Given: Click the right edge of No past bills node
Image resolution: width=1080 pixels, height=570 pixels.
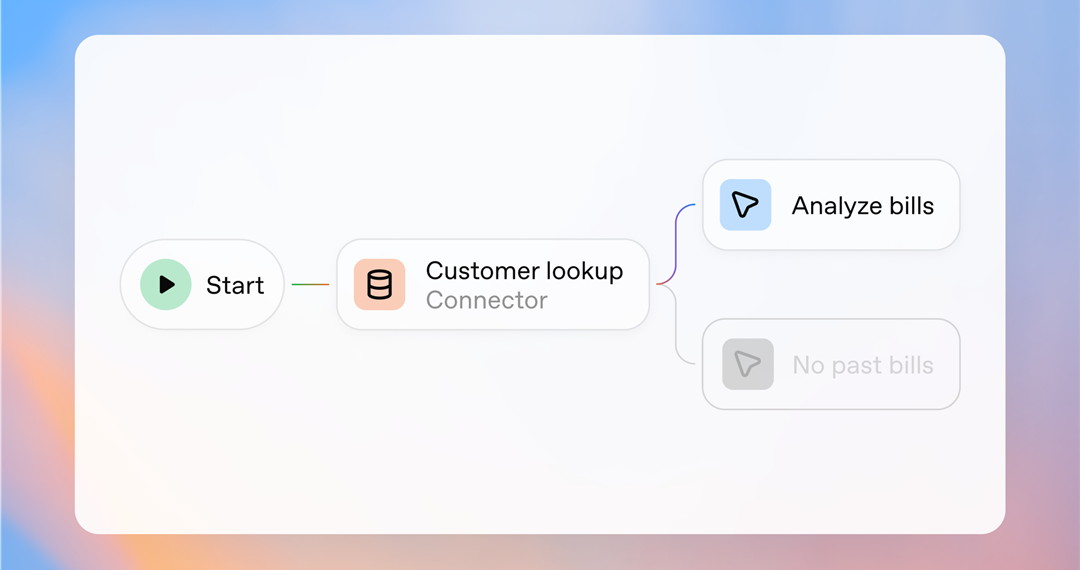Looking at the screenshot, I should pos(958,364).
